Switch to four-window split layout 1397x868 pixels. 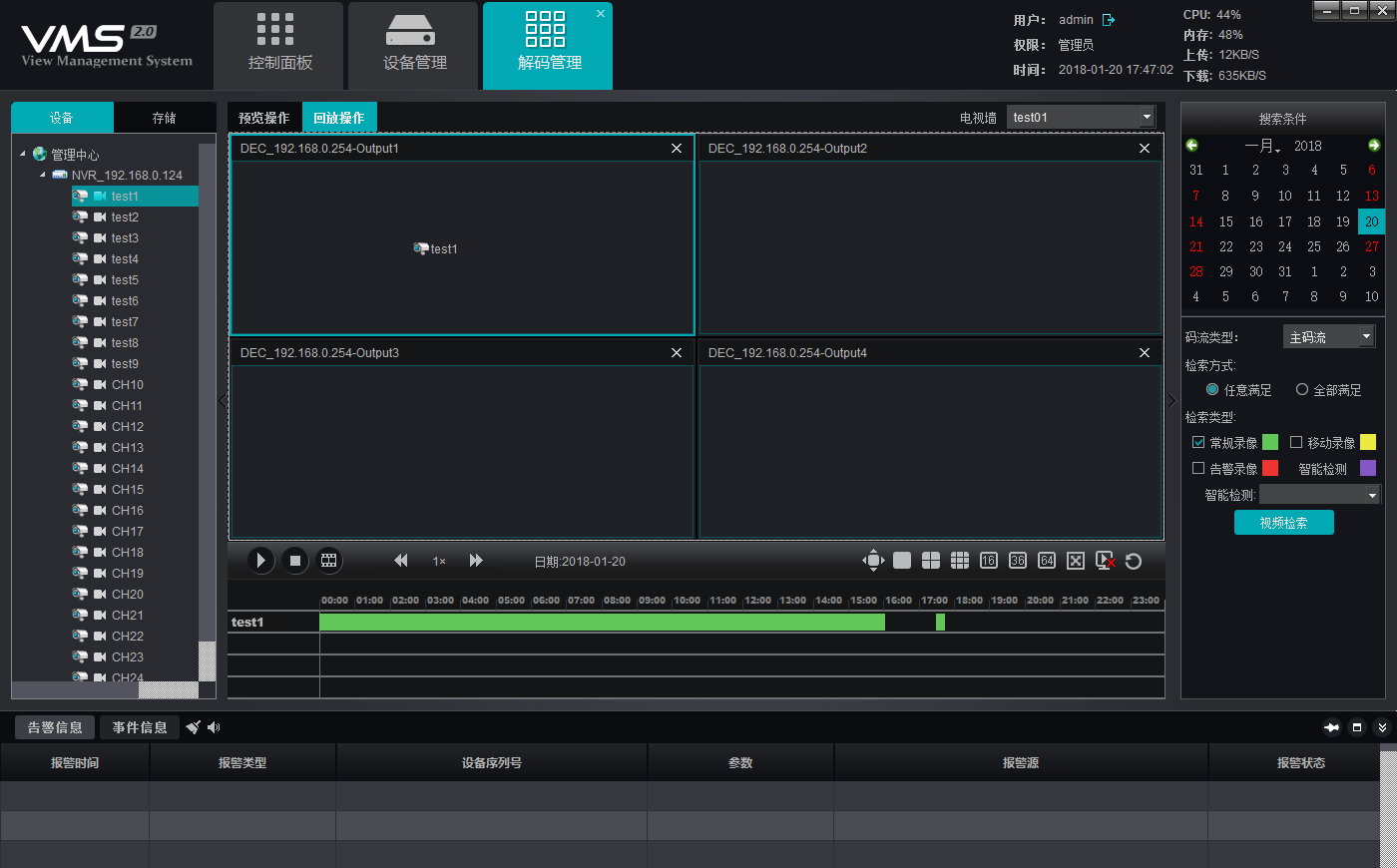point(931,561)
